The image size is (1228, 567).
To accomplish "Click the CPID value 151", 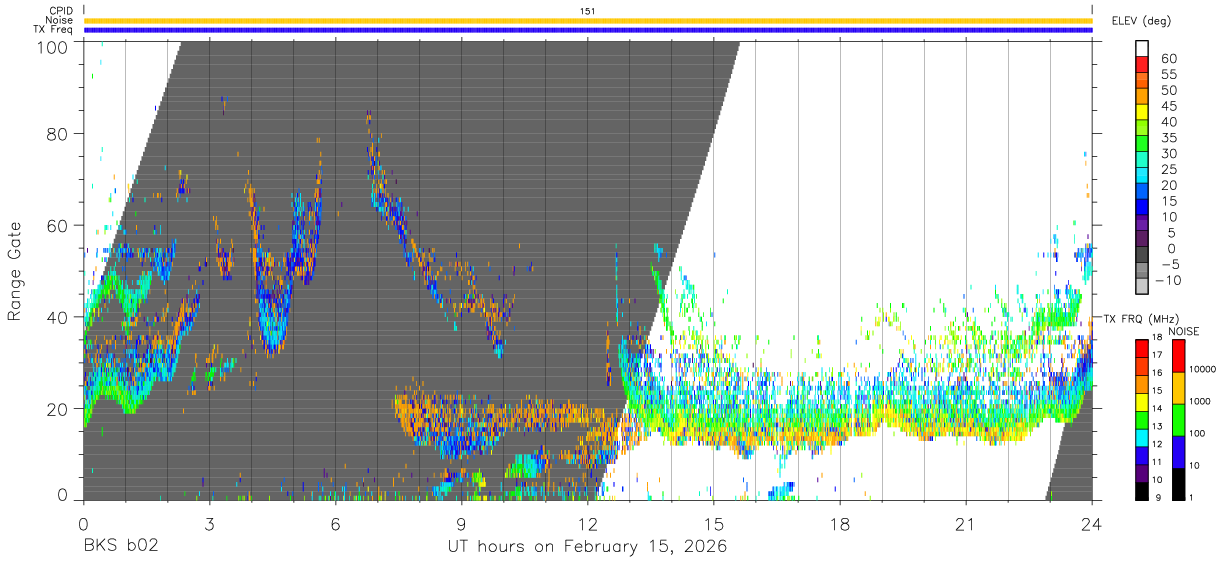I will (587, 11).
